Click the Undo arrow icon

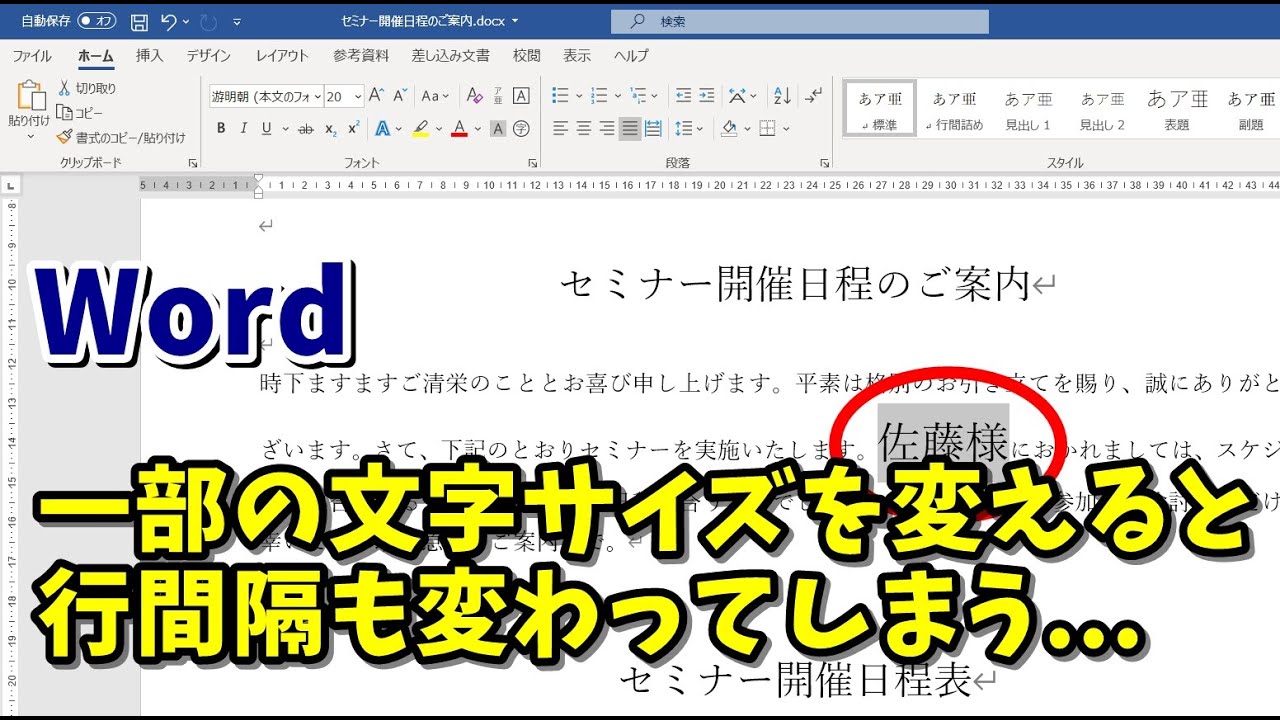coord(168,21)
